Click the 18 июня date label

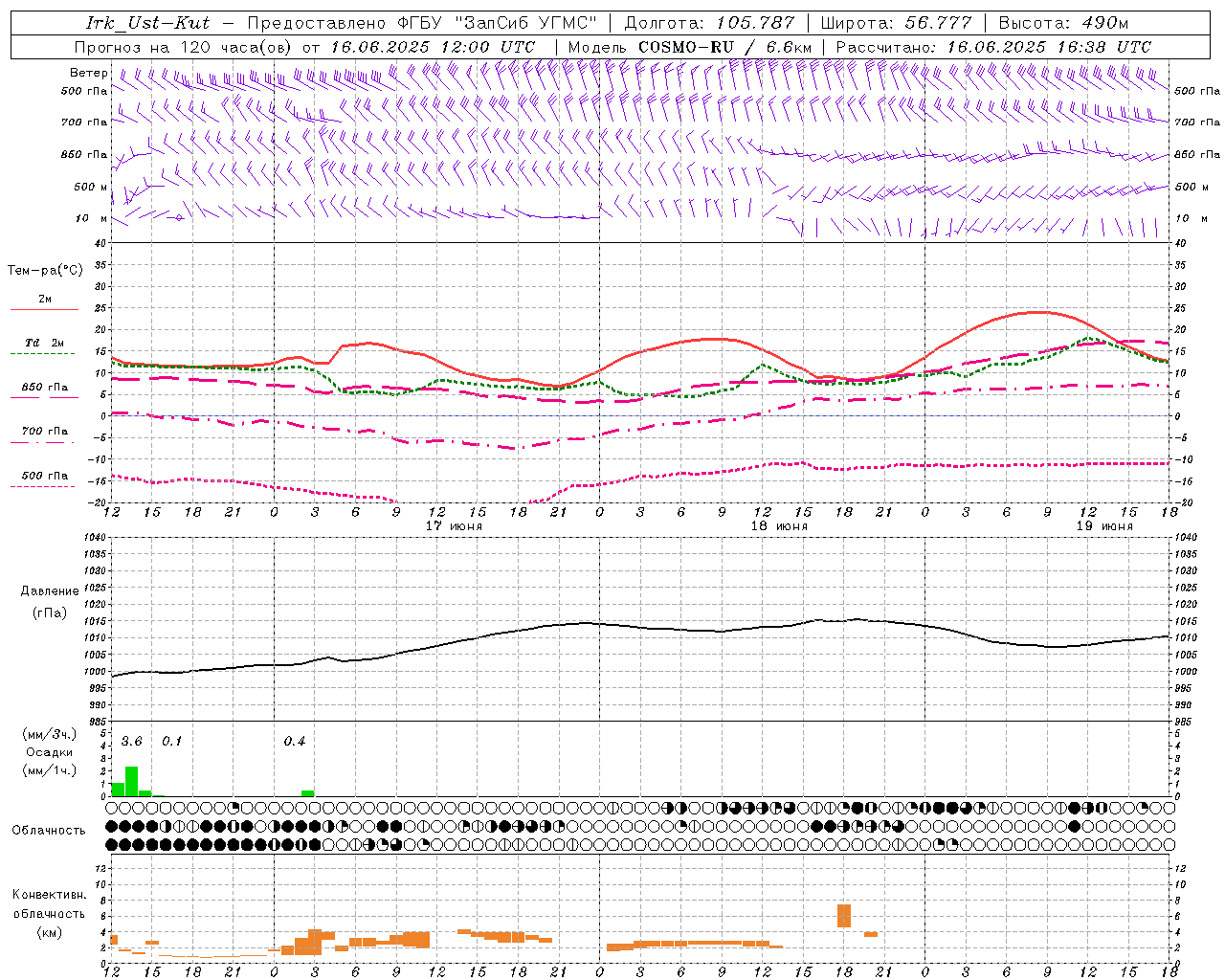pos(779,526)
